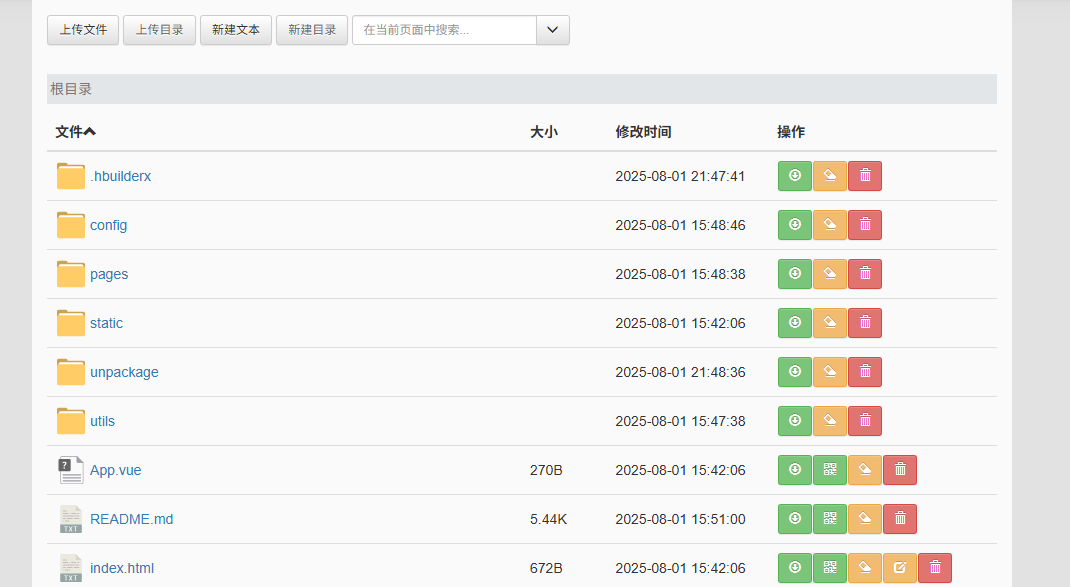1070x587 pixels.
Task: Delete the README.md file
Action: coord(900,519)
